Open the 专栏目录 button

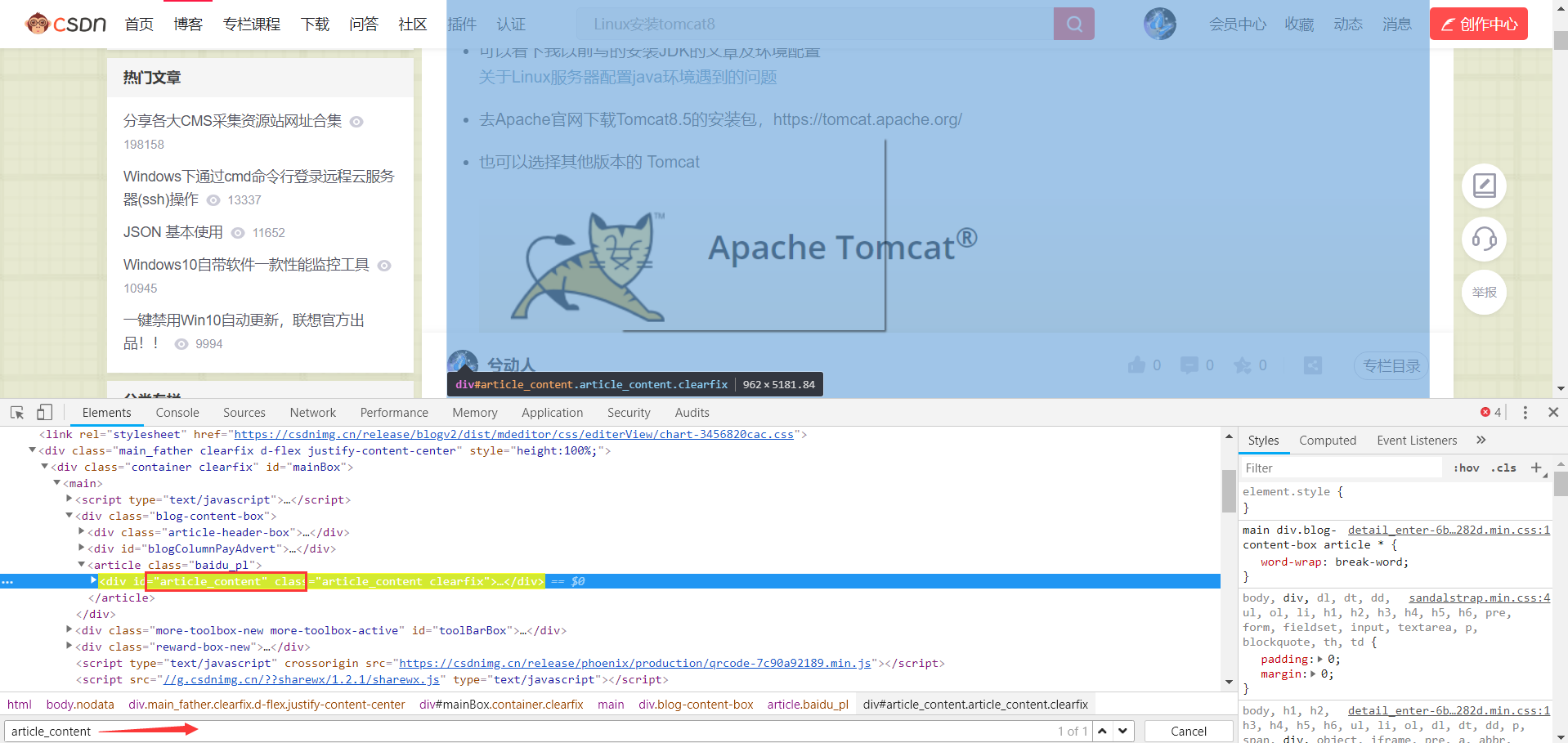1391,365
